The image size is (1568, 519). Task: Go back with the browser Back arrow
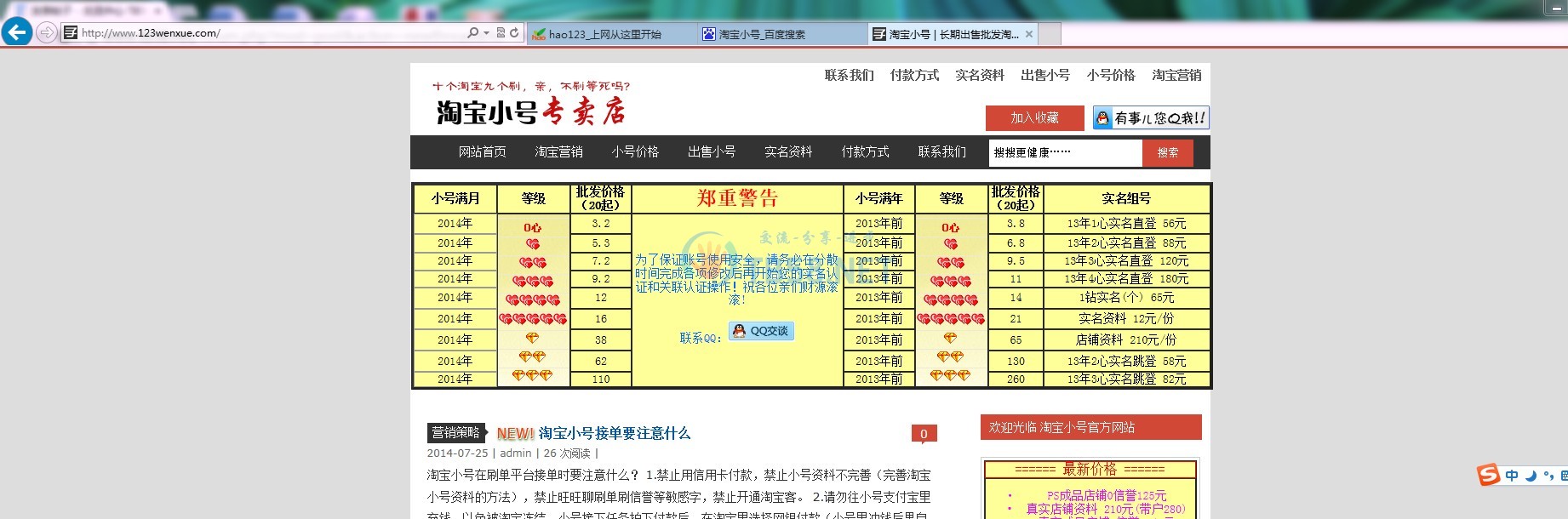(17, 32)
